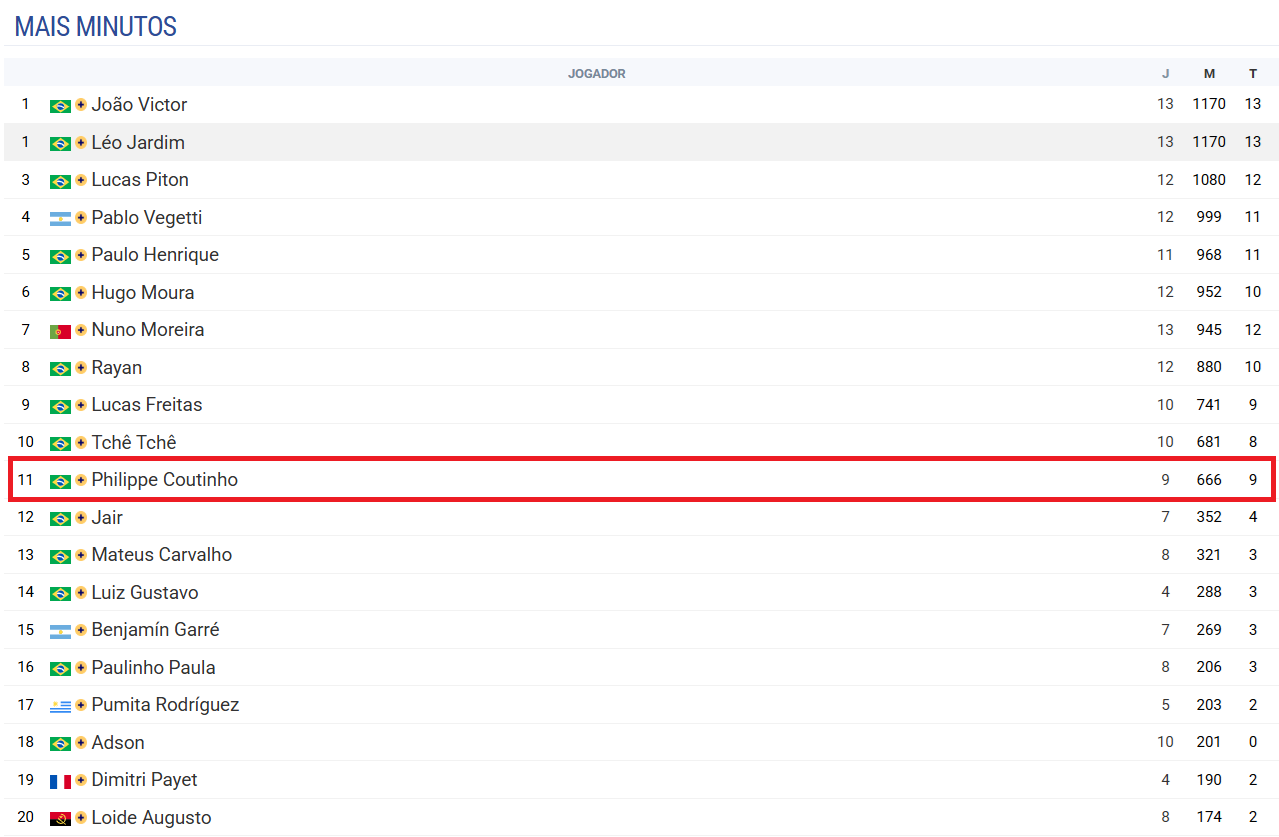Screen dimensions: 1279x837
Task: Click the club crest beside Paulinho Paula
Action: coord(81,668)
